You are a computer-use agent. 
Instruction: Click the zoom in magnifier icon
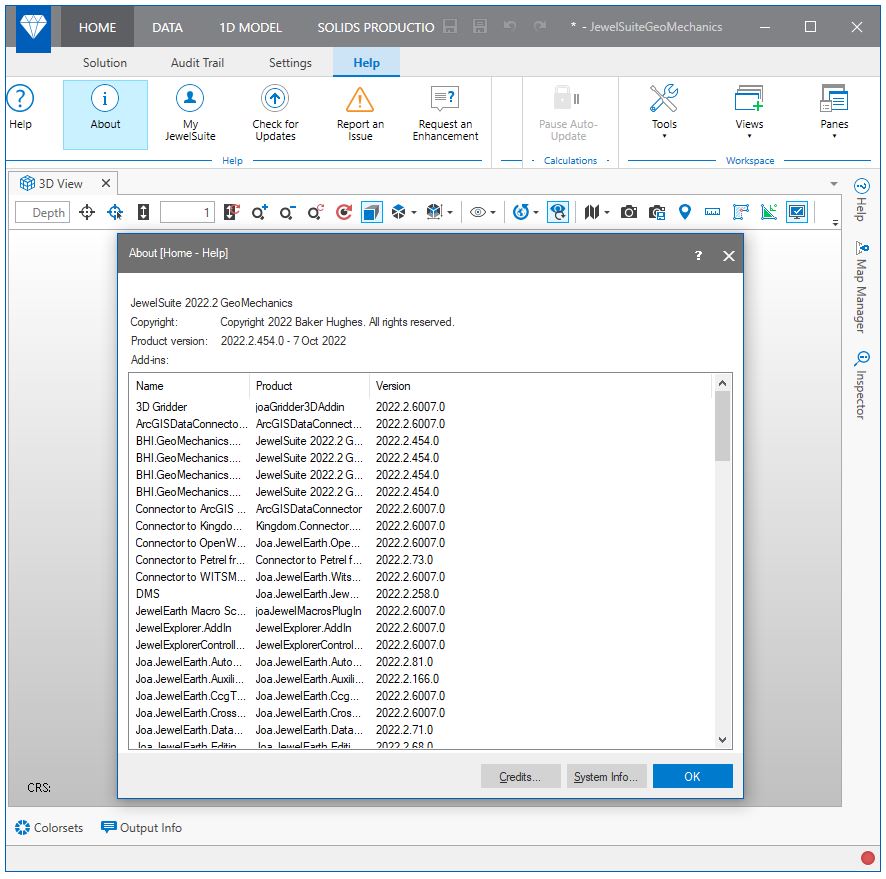tap(260, 212)
